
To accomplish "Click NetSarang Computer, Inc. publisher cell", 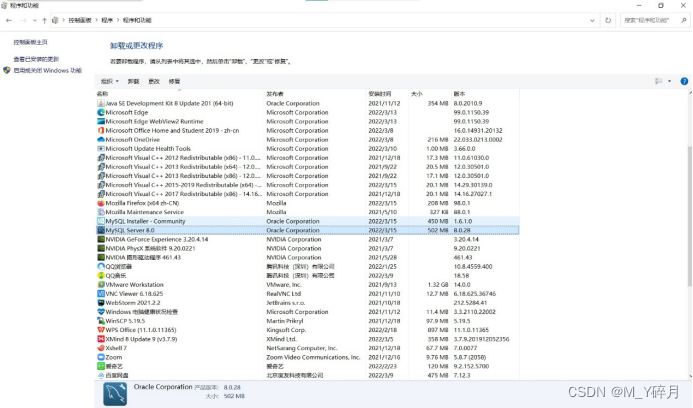I will [301, 348].
